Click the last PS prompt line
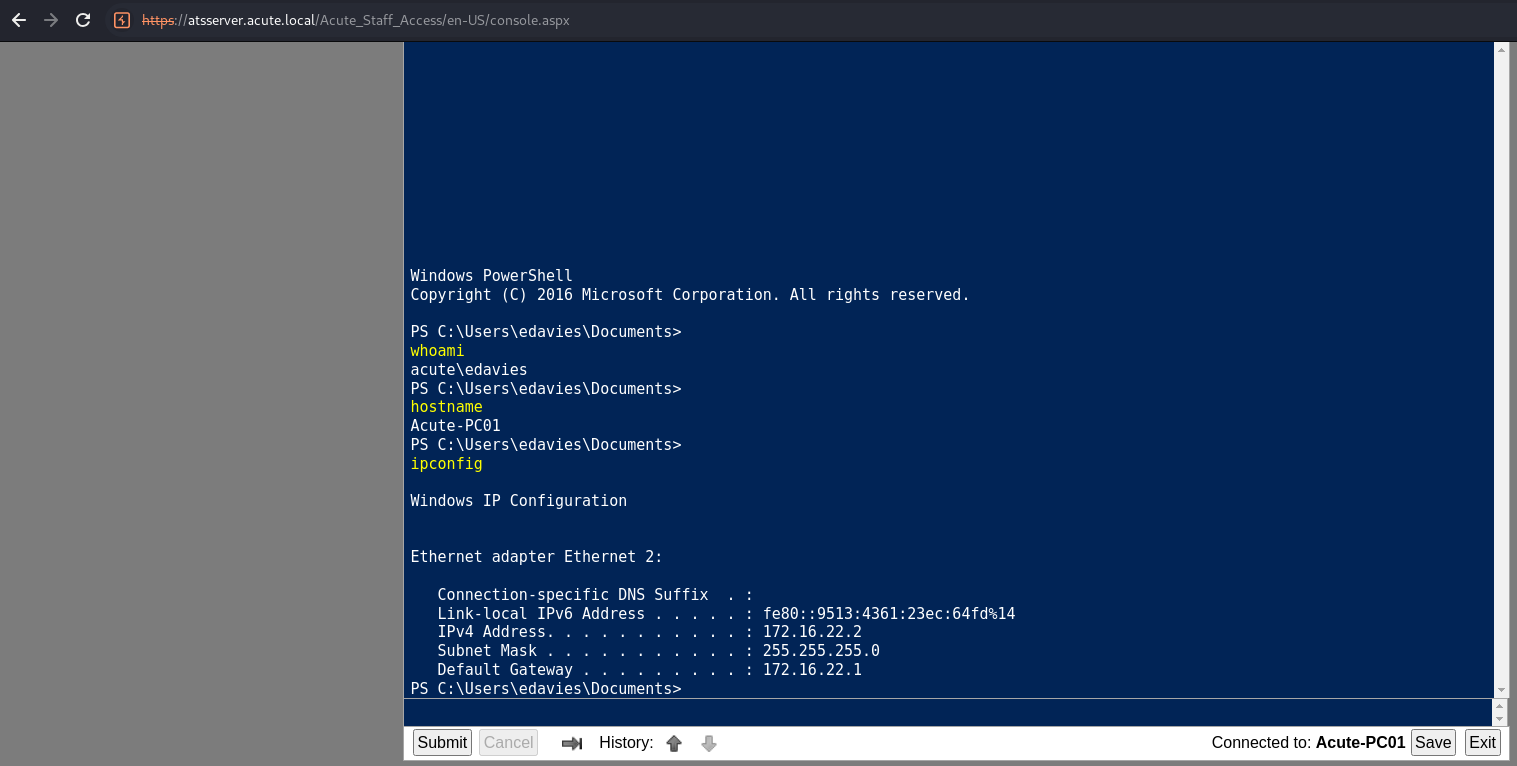The height and width of the screenshot is (766, 1517). [x=545, y=689]
